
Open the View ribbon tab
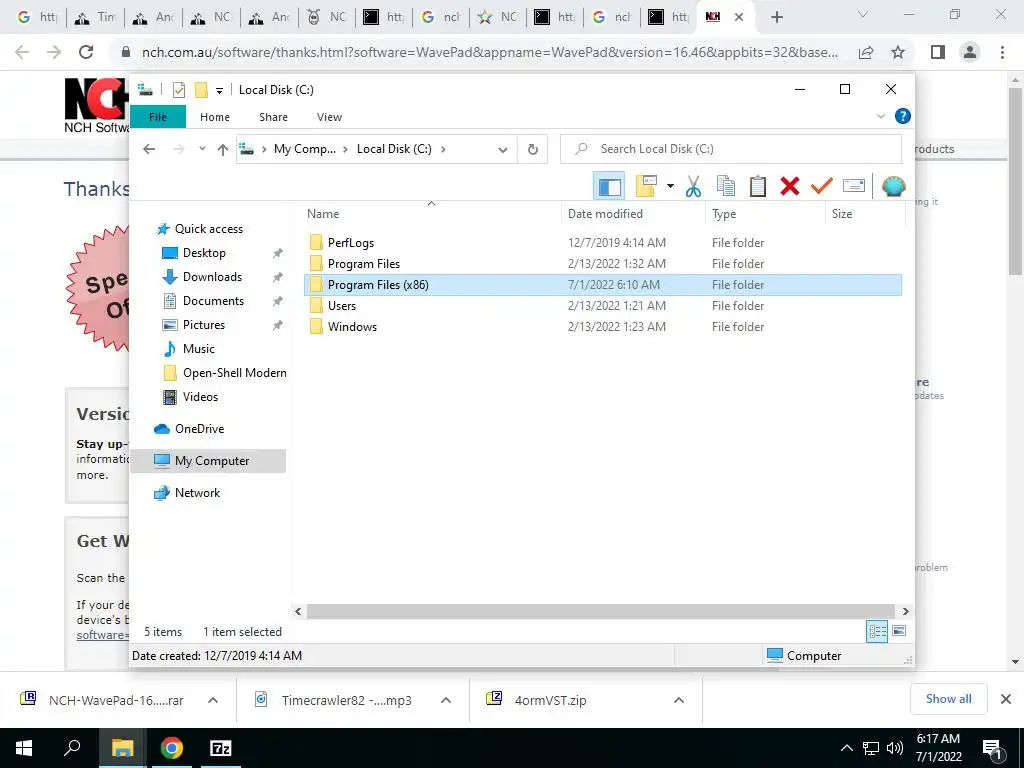tap(329, 117)
